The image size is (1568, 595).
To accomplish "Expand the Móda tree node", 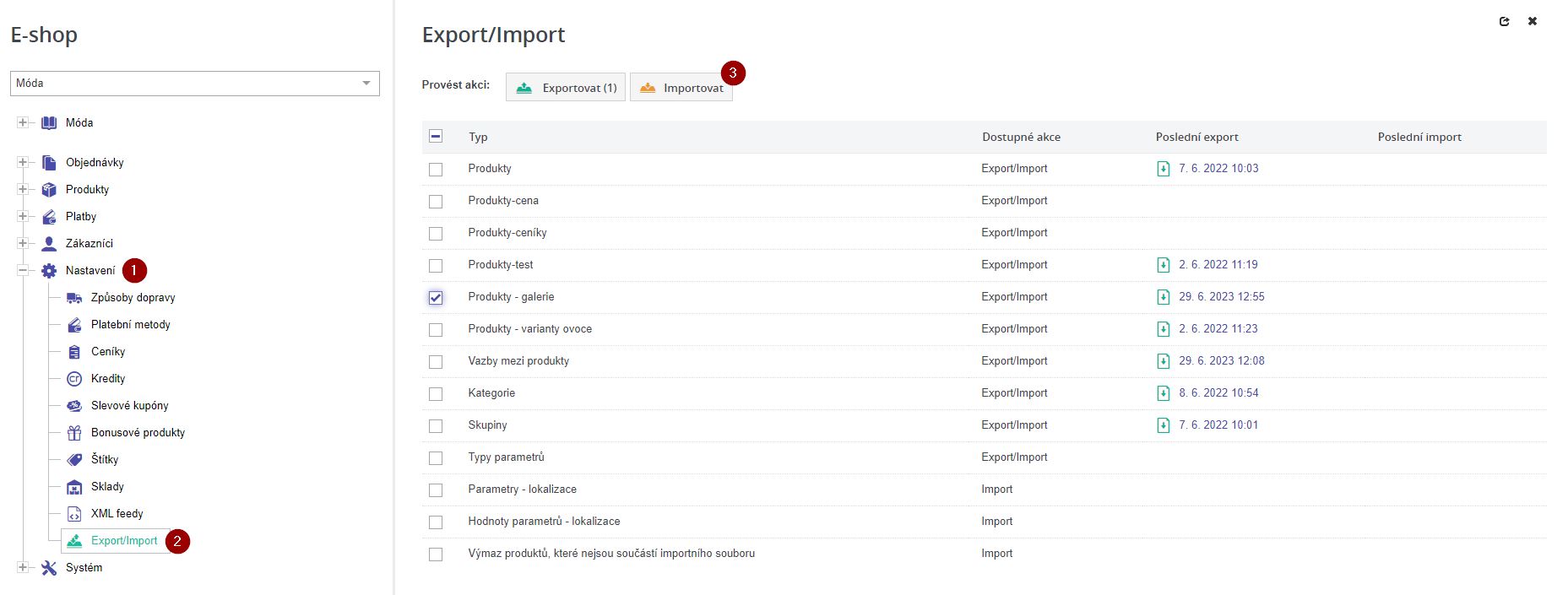I will pyautogui.click(x=23, y=123).
